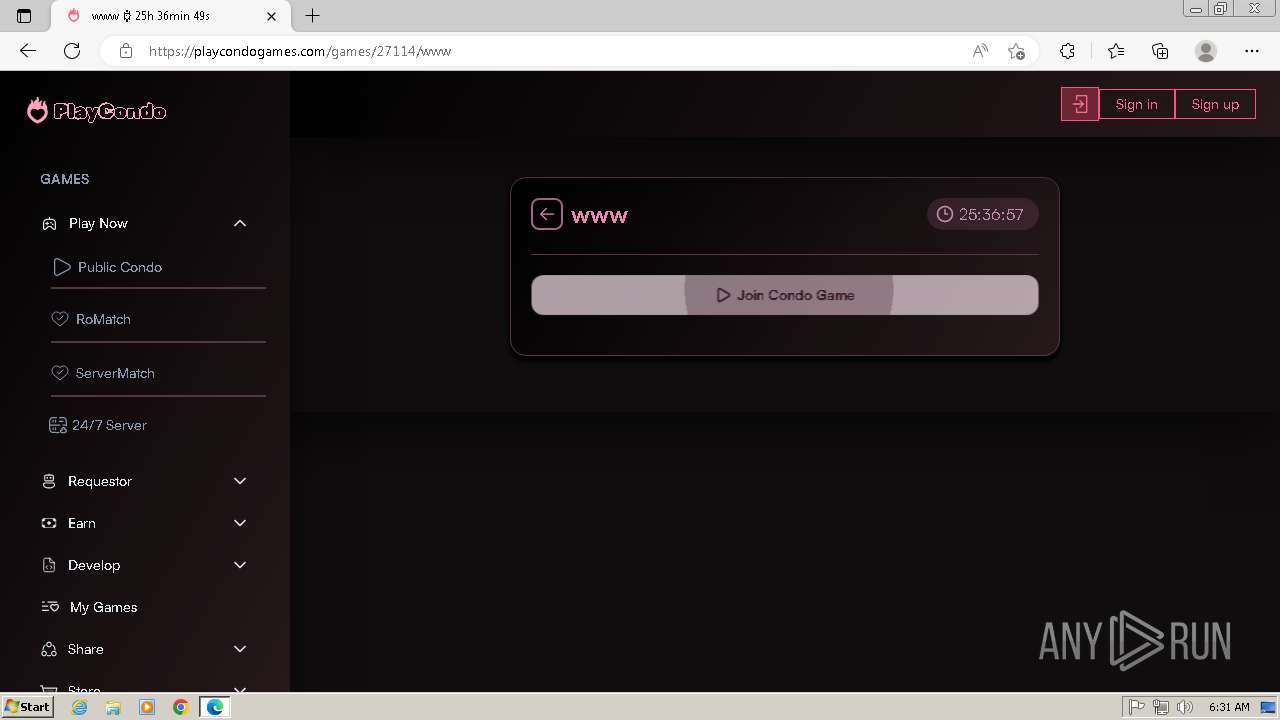Expand the Earn section
This screenshot has width=1280, height=720.
click(240, 523)
